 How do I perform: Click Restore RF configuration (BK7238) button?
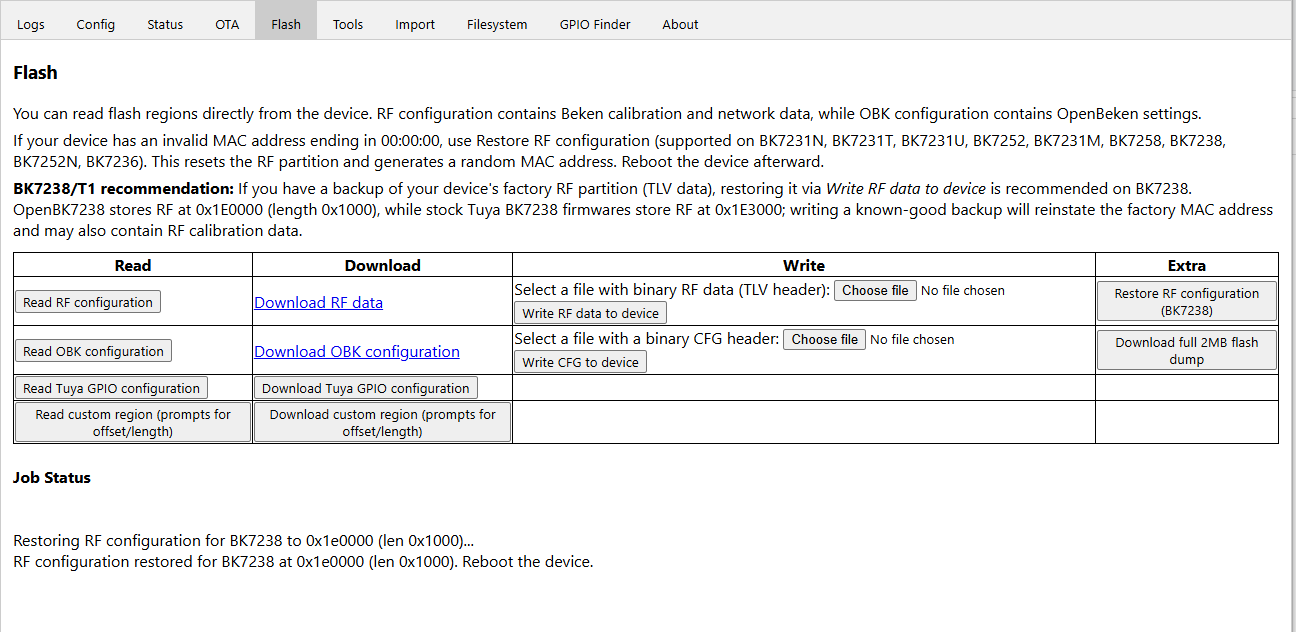pyautogui.click(x=1187, y=301)
